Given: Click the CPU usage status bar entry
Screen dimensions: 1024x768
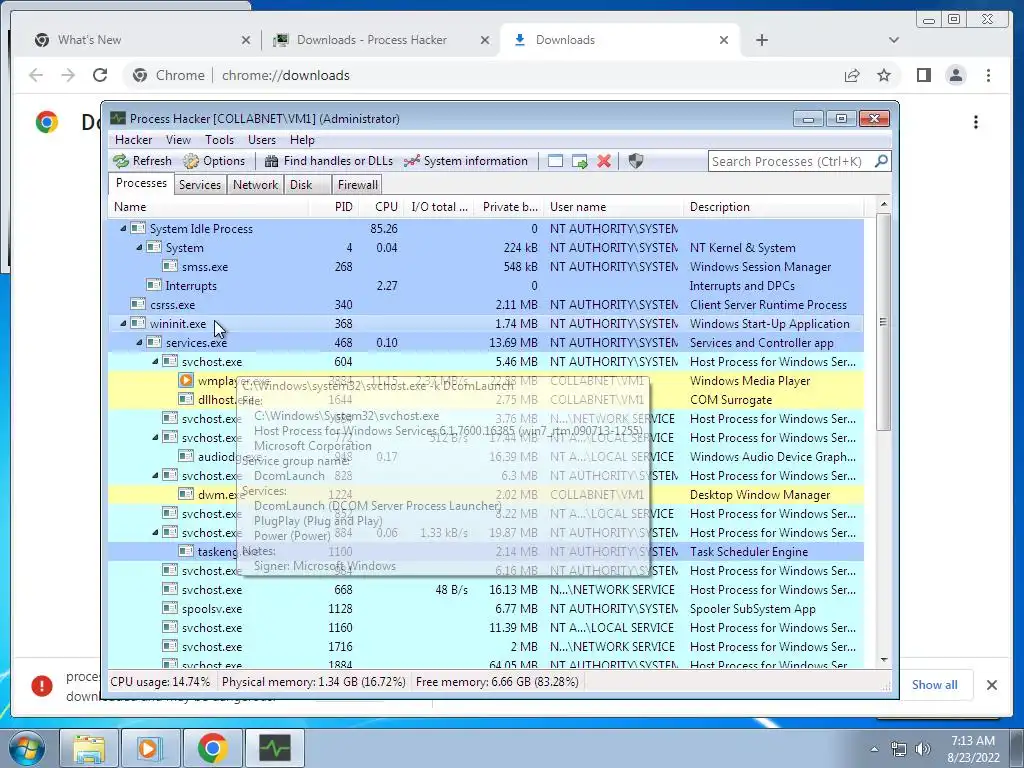Looking at the screenshot, I should coord(160,682).
